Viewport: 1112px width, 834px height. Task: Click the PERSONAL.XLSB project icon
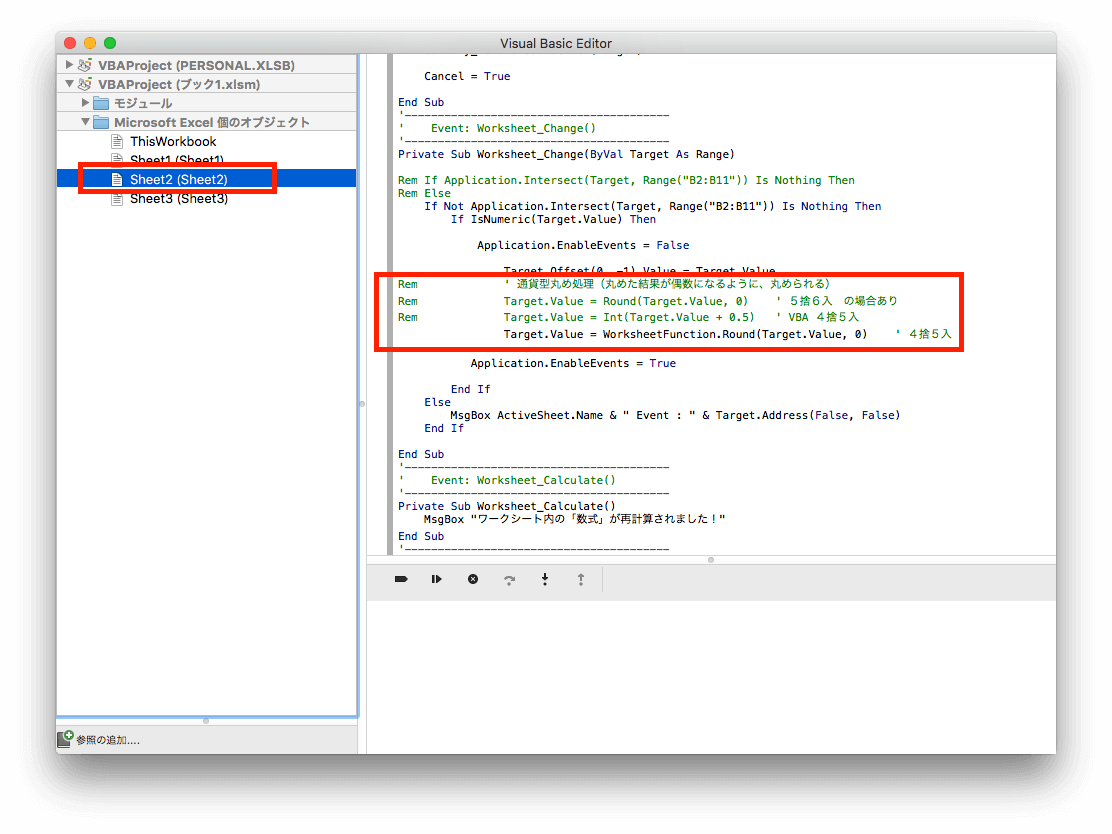(85, 65)
